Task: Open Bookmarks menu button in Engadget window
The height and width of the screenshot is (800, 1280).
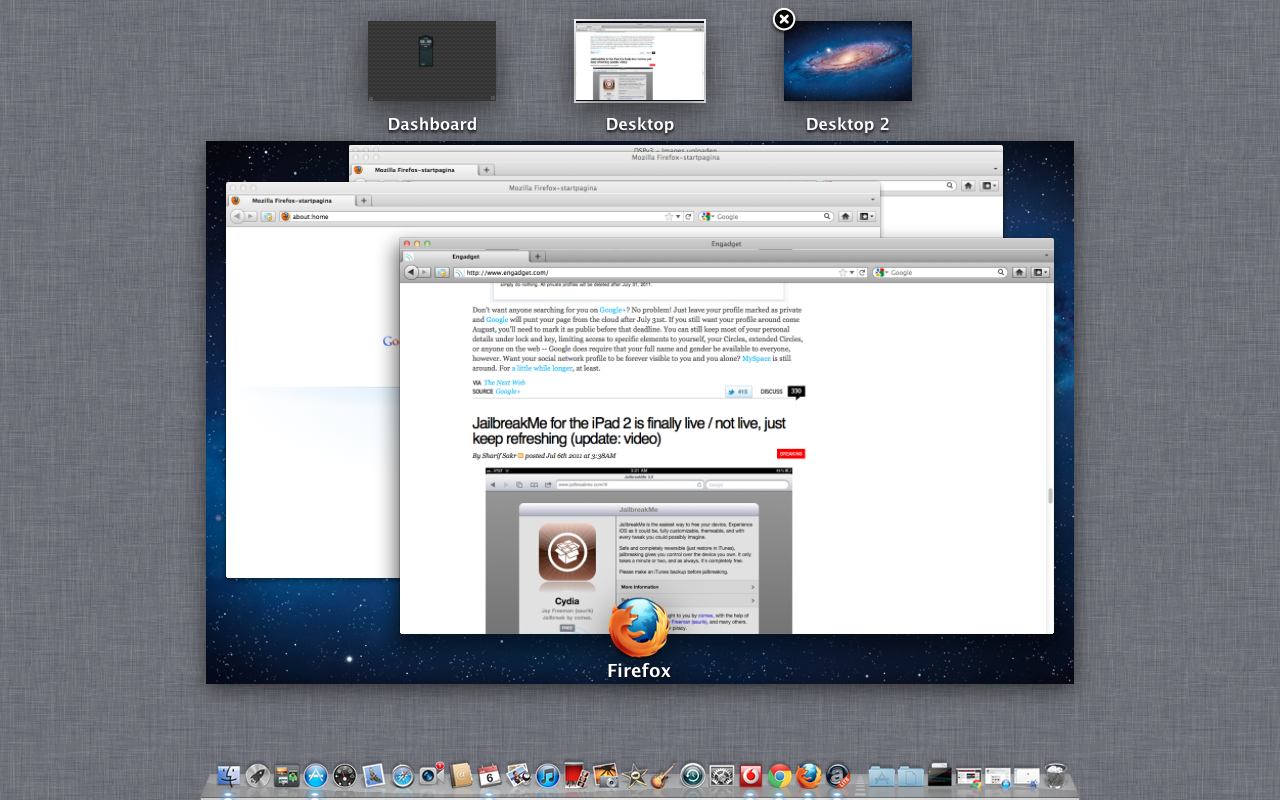Action: pyautogui.click(x=1041, y=272)
